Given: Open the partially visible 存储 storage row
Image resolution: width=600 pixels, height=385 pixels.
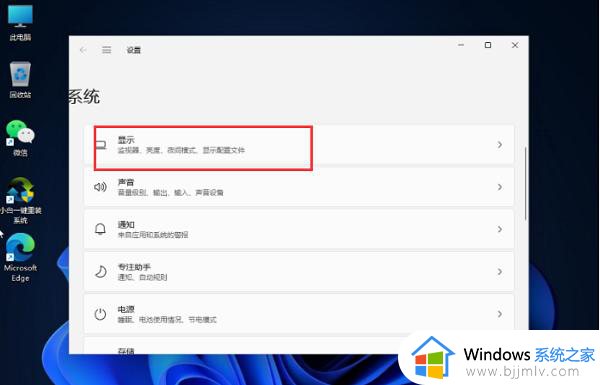Looking at the screenshot, I should (298, 346).
